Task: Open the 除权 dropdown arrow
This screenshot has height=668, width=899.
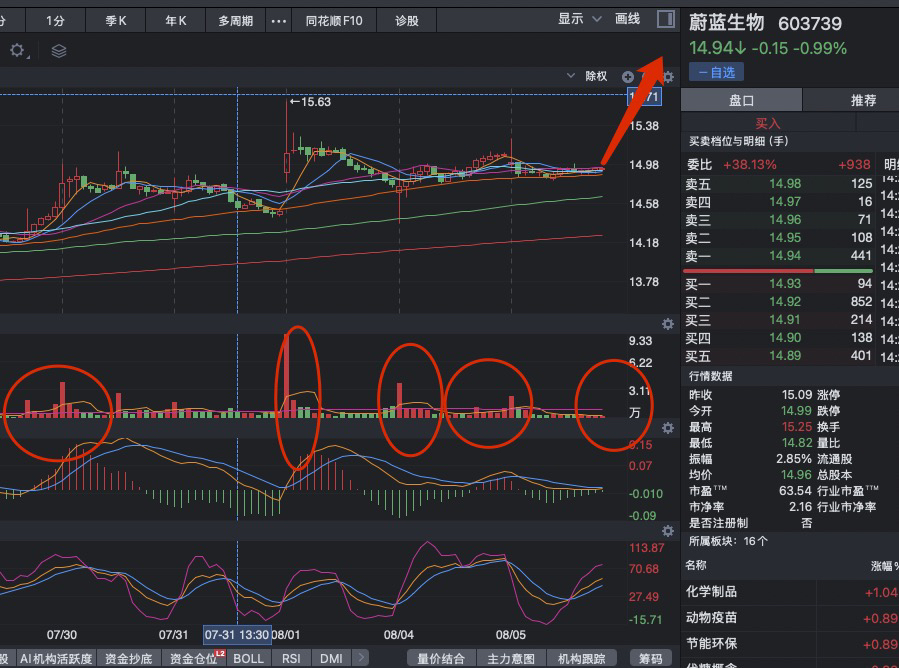Action: coord(570,75)
